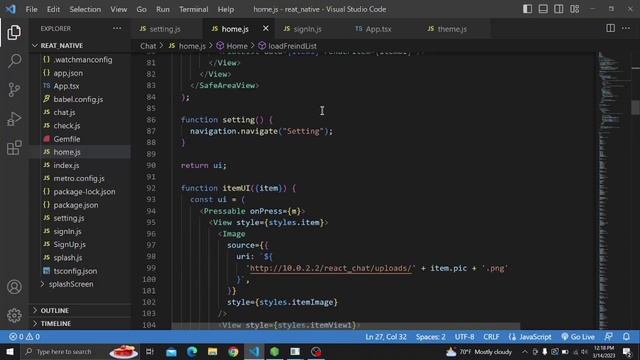
Task: Expand the OUTLINE section
Action: click(x=80, y=311)
